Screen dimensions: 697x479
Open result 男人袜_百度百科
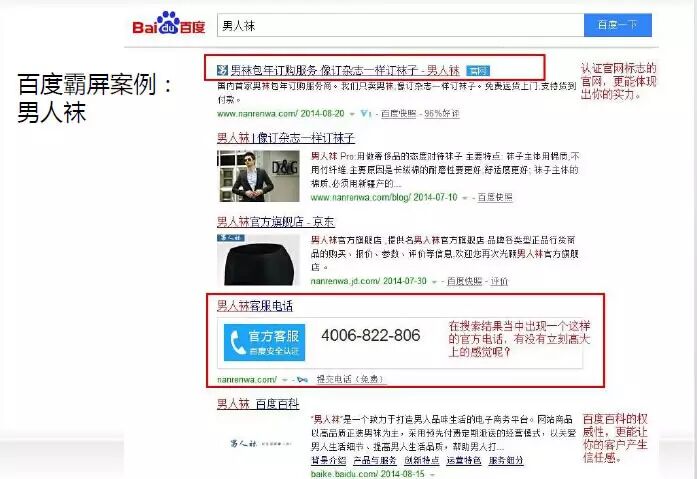tap(258, 403)
